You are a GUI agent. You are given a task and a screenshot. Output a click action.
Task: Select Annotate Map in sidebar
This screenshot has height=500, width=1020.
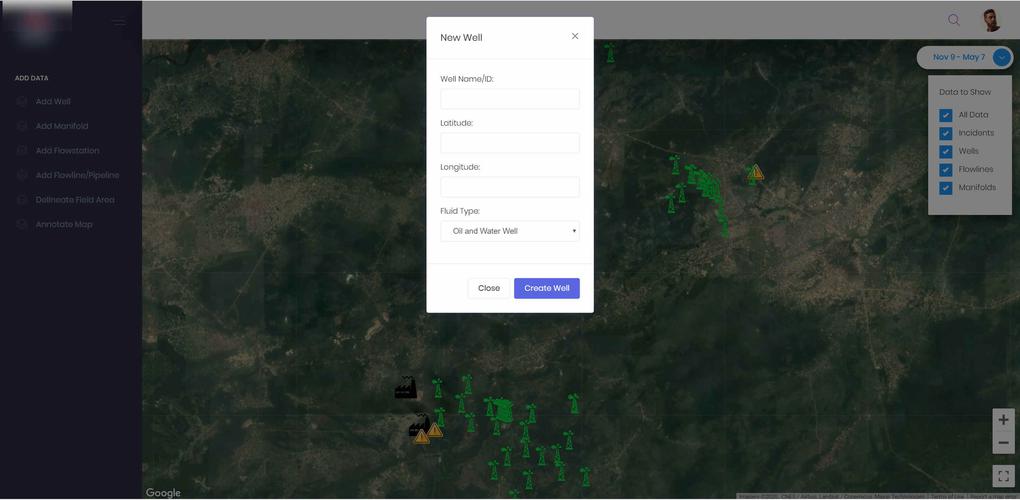(x=64, y=224)
